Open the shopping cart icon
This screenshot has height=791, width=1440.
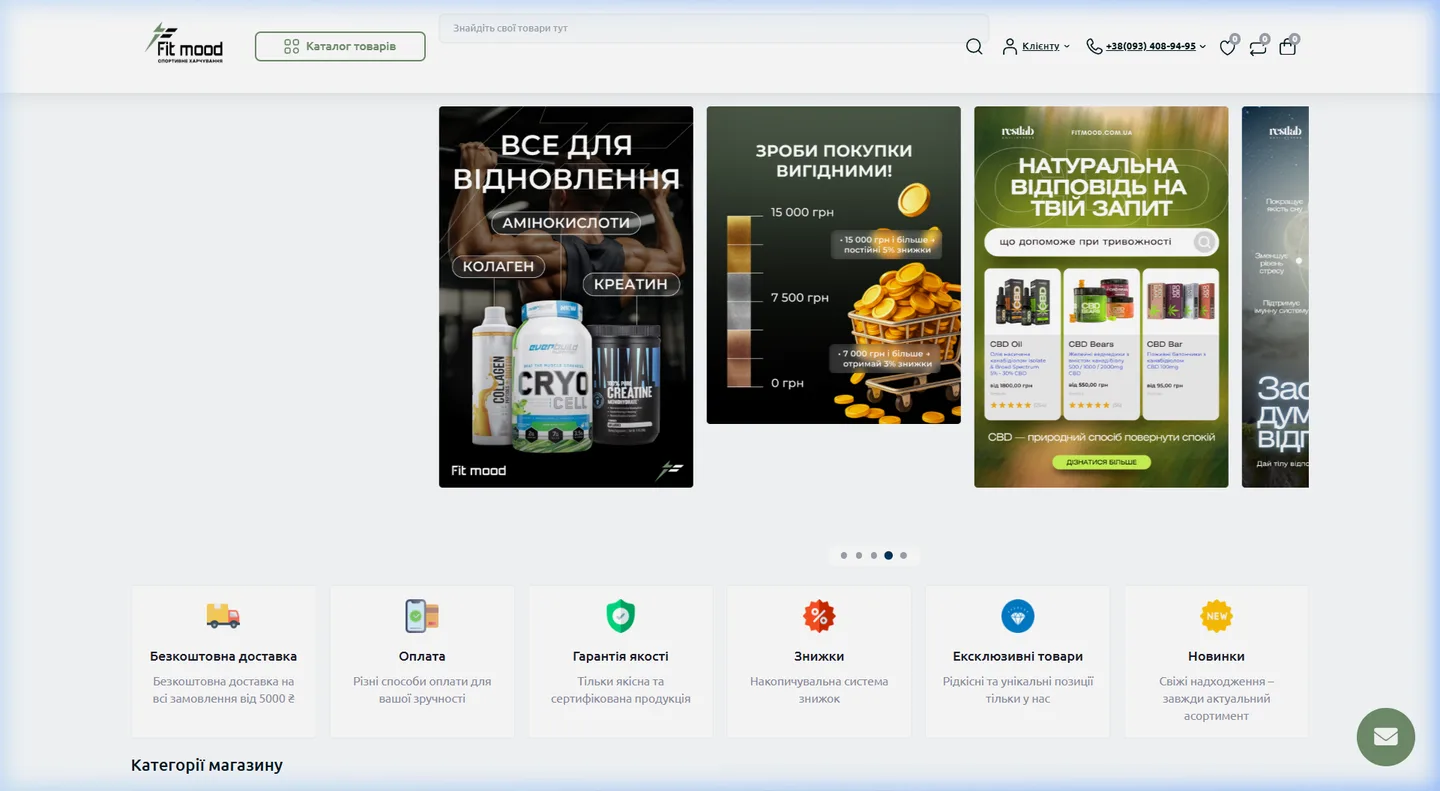coord(1288,46)
